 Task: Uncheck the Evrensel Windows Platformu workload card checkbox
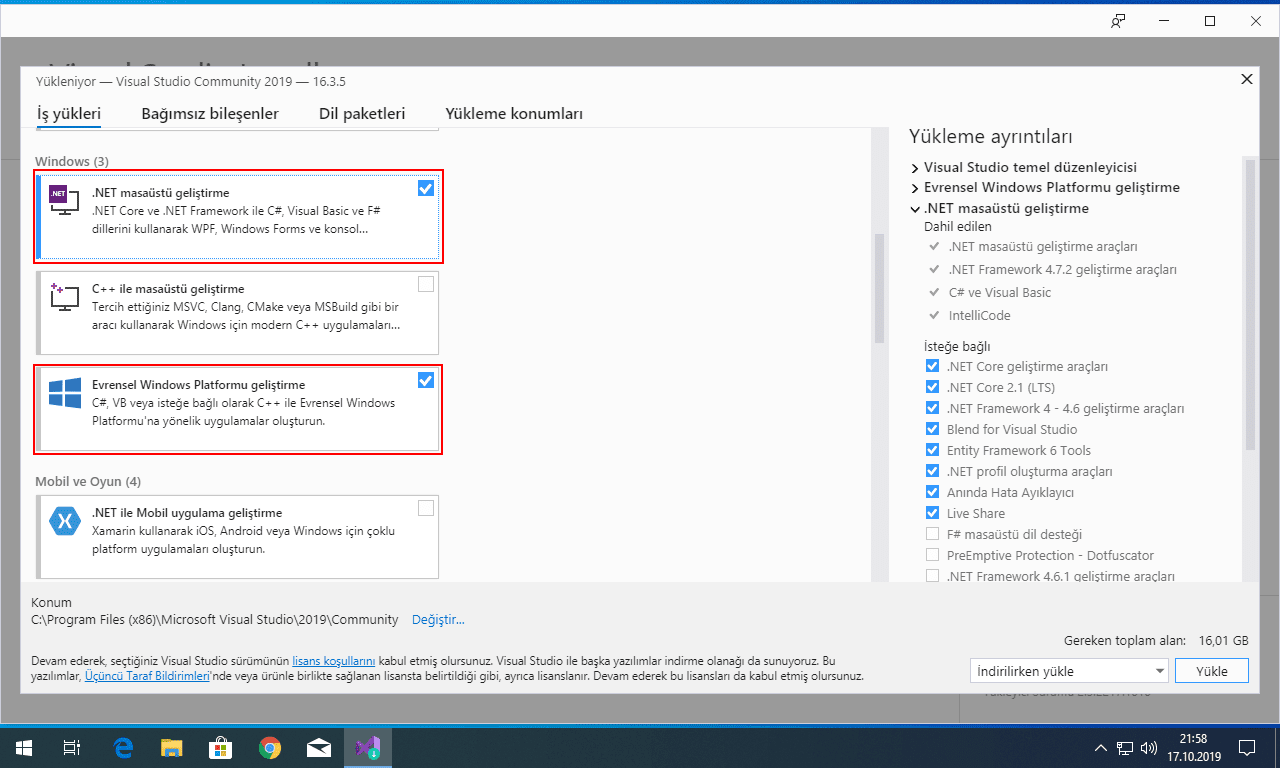(x=426, y=380)
